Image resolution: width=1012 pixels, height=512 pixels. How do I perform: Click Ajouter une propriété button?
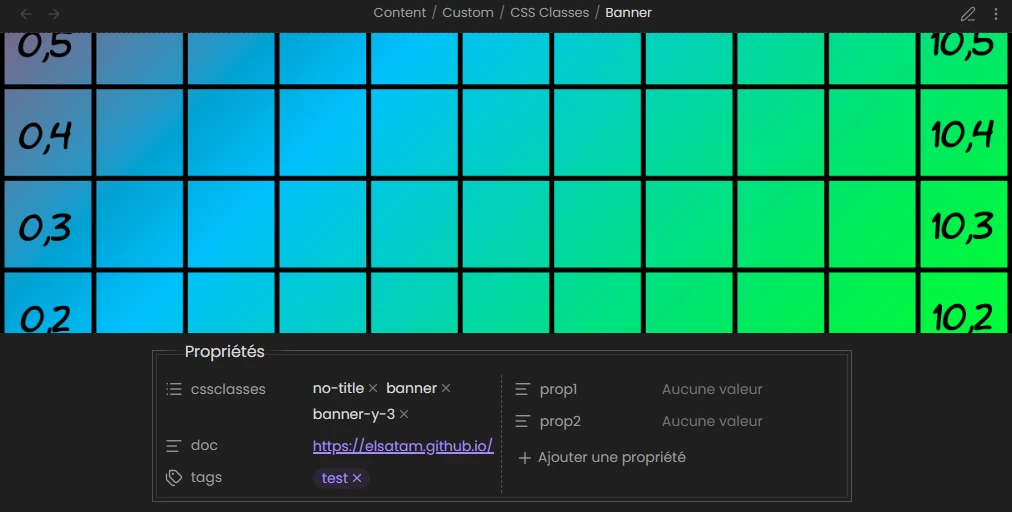tap(602, 457)
